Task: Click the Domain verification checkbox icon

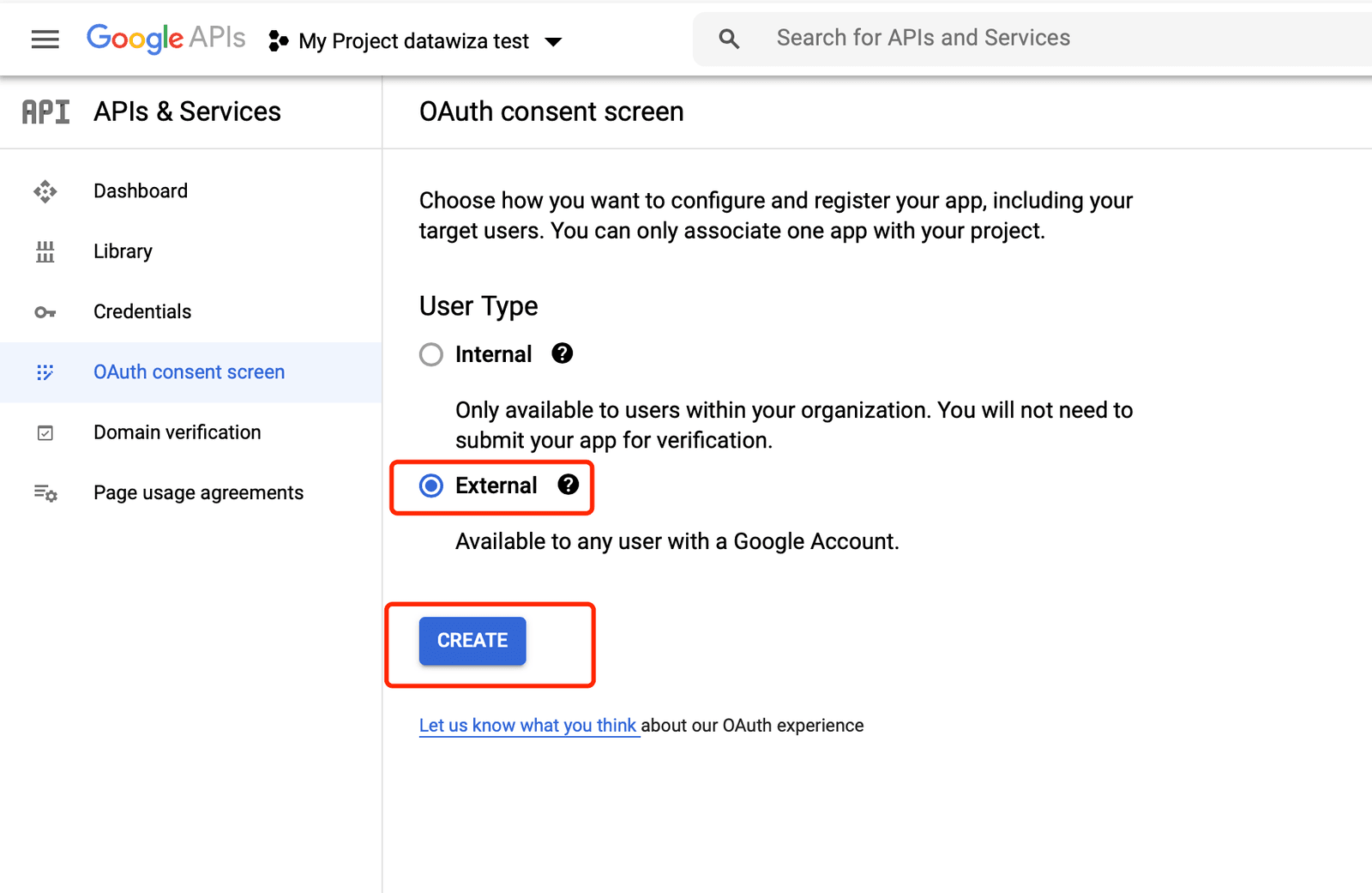Action: [45, 433]
